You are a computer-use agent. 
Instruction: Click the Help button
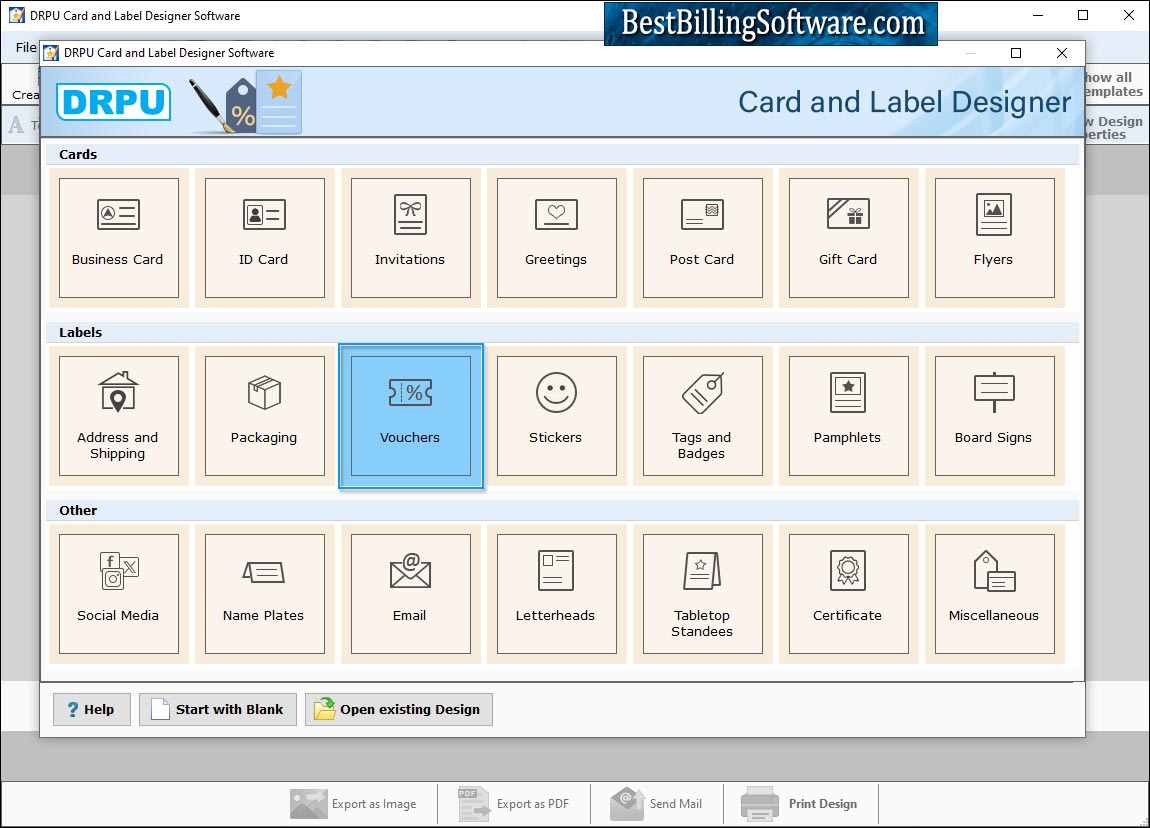92,709
